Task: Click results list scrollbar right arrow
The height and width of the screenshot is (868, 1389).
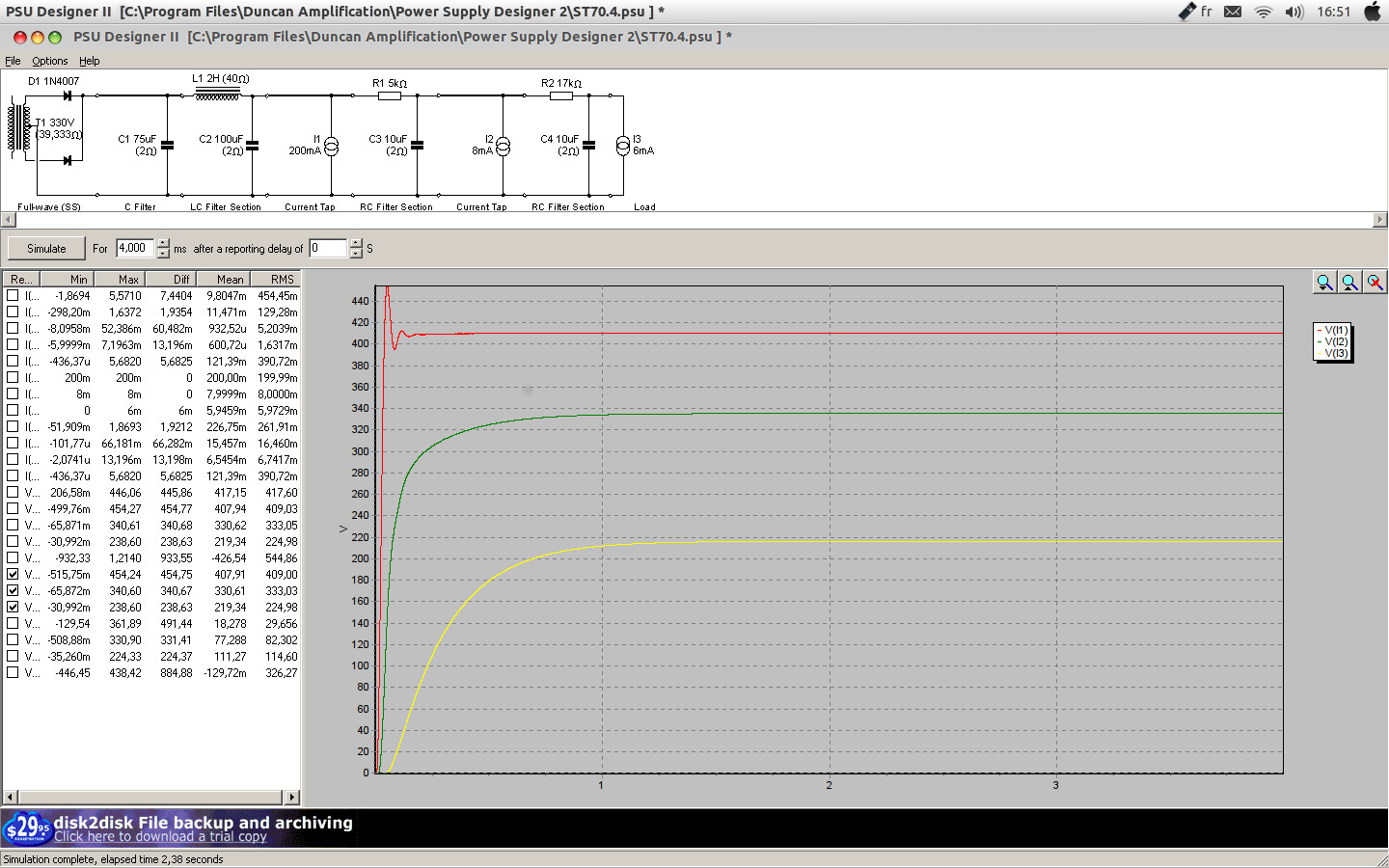Action: (292, 797)
